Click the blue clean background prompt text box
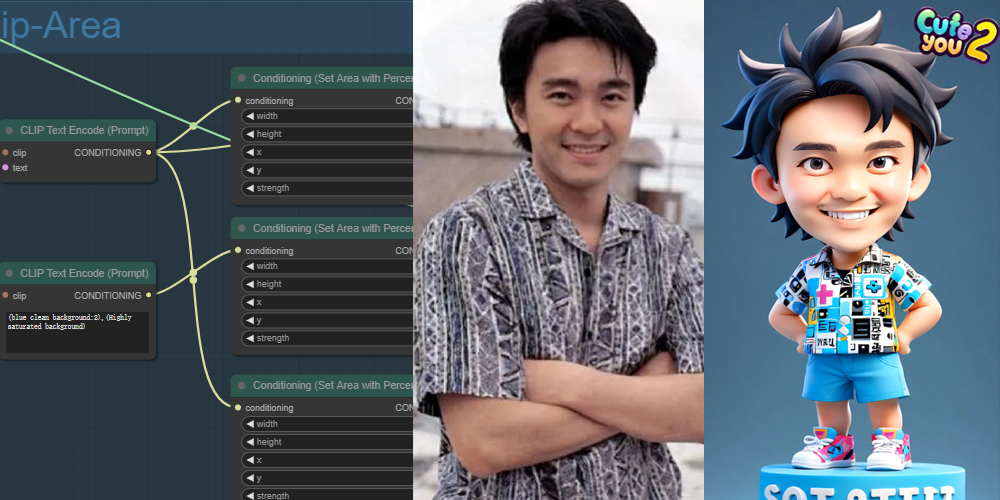This screenshot has height=500, width=1000. [77, 332]
